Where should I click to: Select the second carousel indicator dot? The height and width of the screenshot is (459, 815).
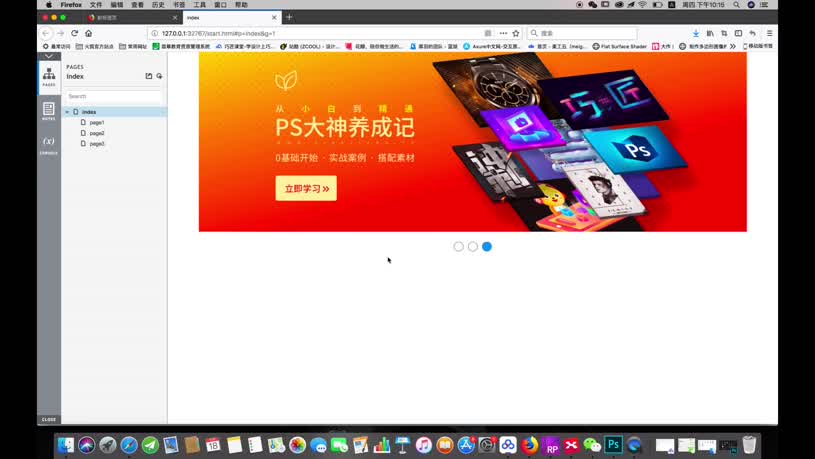coord(472,246)
